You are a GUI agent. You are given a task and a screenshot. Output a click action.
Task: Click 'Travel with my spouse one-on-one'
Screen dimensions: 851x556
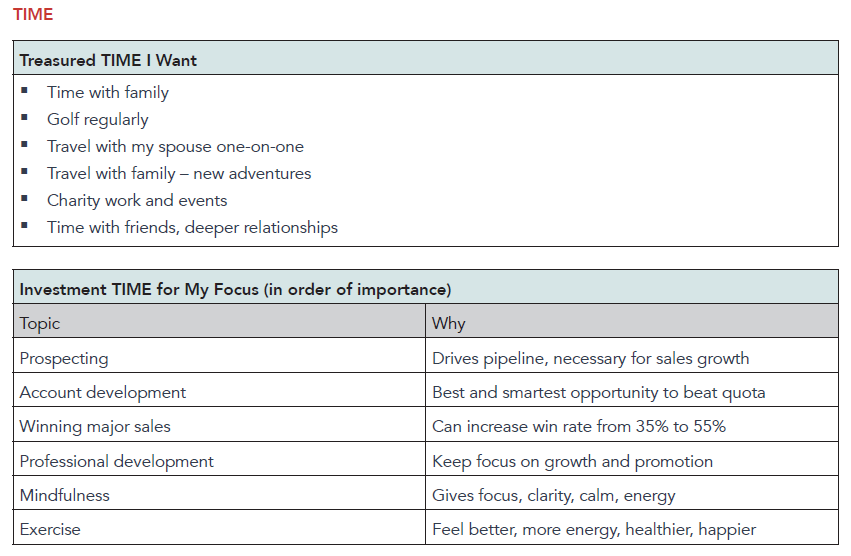click(x=175, y=146)
